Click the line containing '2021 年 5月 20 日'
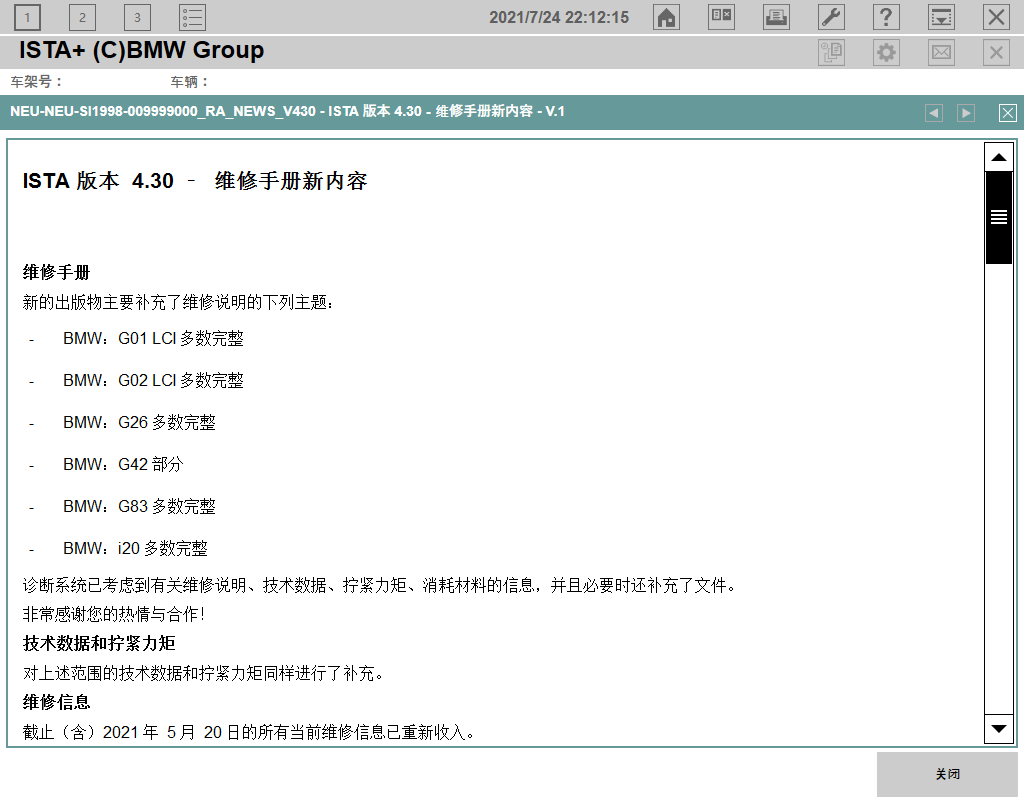Viewport: 1024px width, 800px height. click(248, 732)
